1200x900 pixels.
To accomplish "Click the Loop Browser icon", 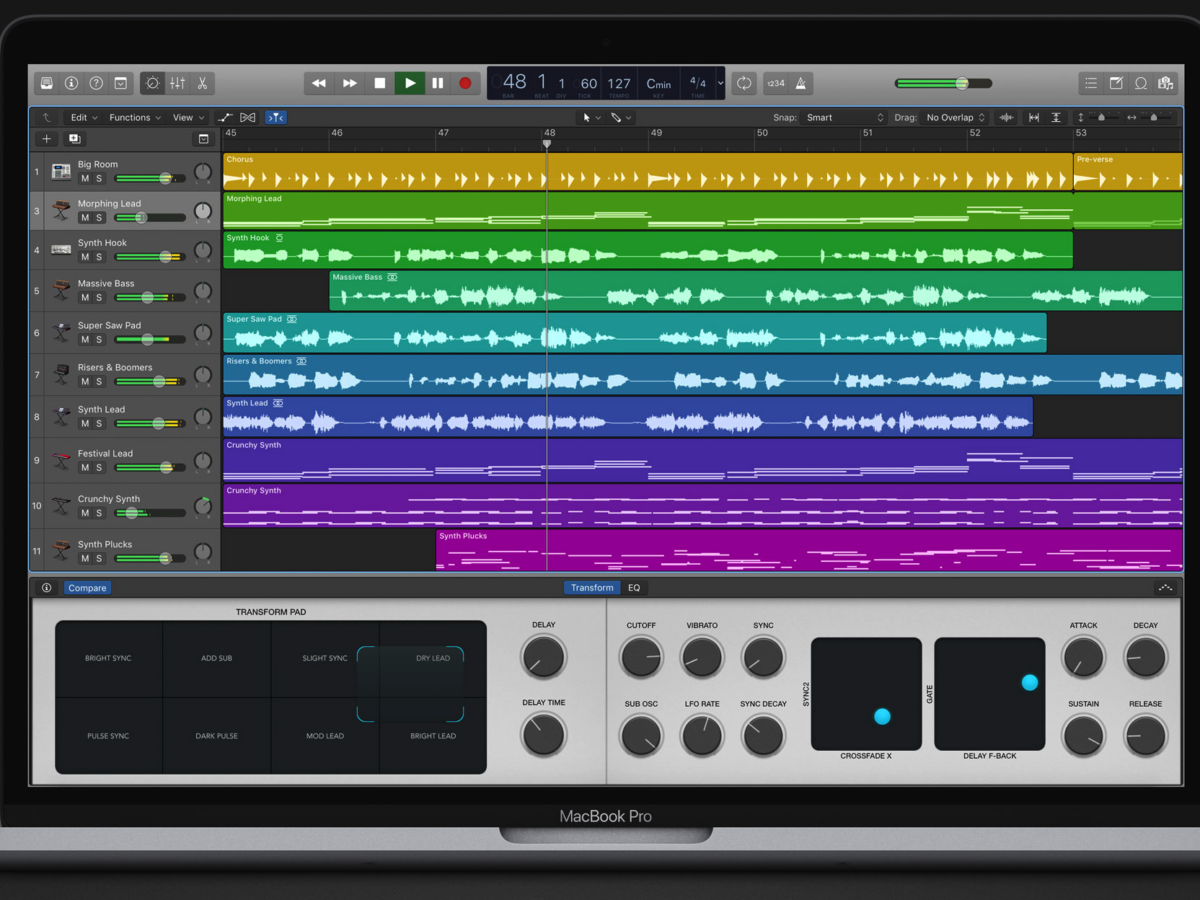I will pyautogui.click(x=1141, y=83).
